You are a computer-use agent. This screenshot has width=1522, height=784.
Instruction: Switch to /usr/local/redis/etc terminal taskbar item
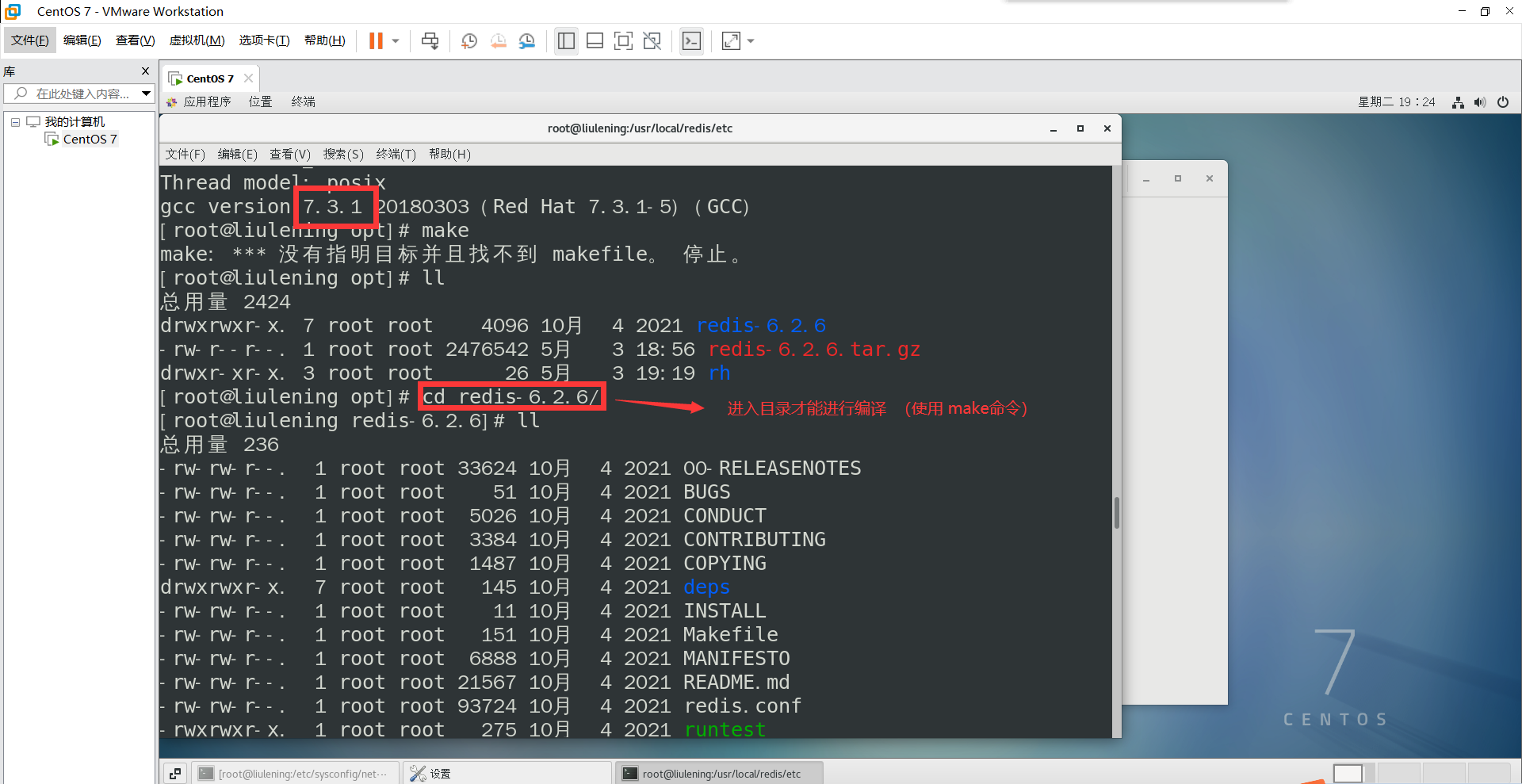pos(718,774)
